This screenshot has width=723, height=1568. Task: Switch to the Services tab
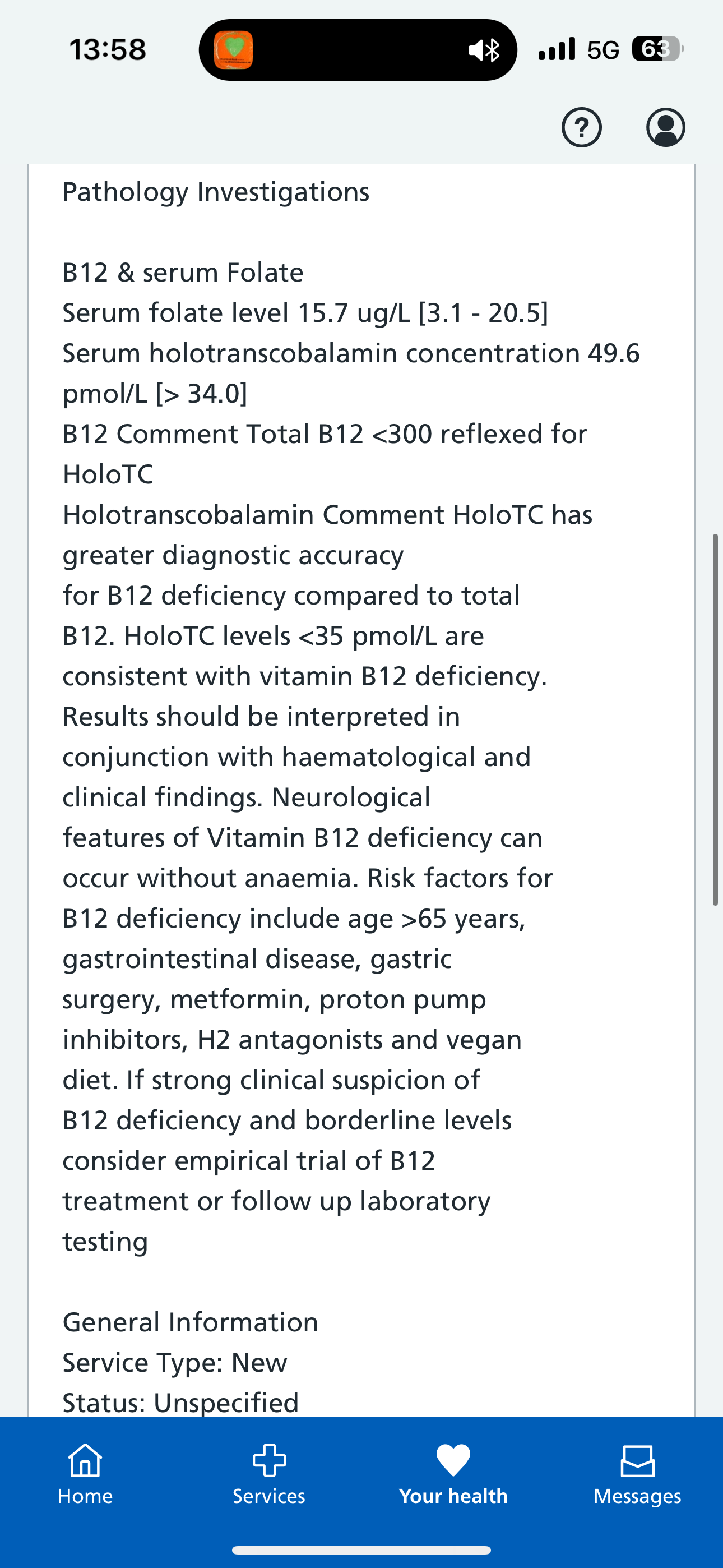coord(269,1473)
